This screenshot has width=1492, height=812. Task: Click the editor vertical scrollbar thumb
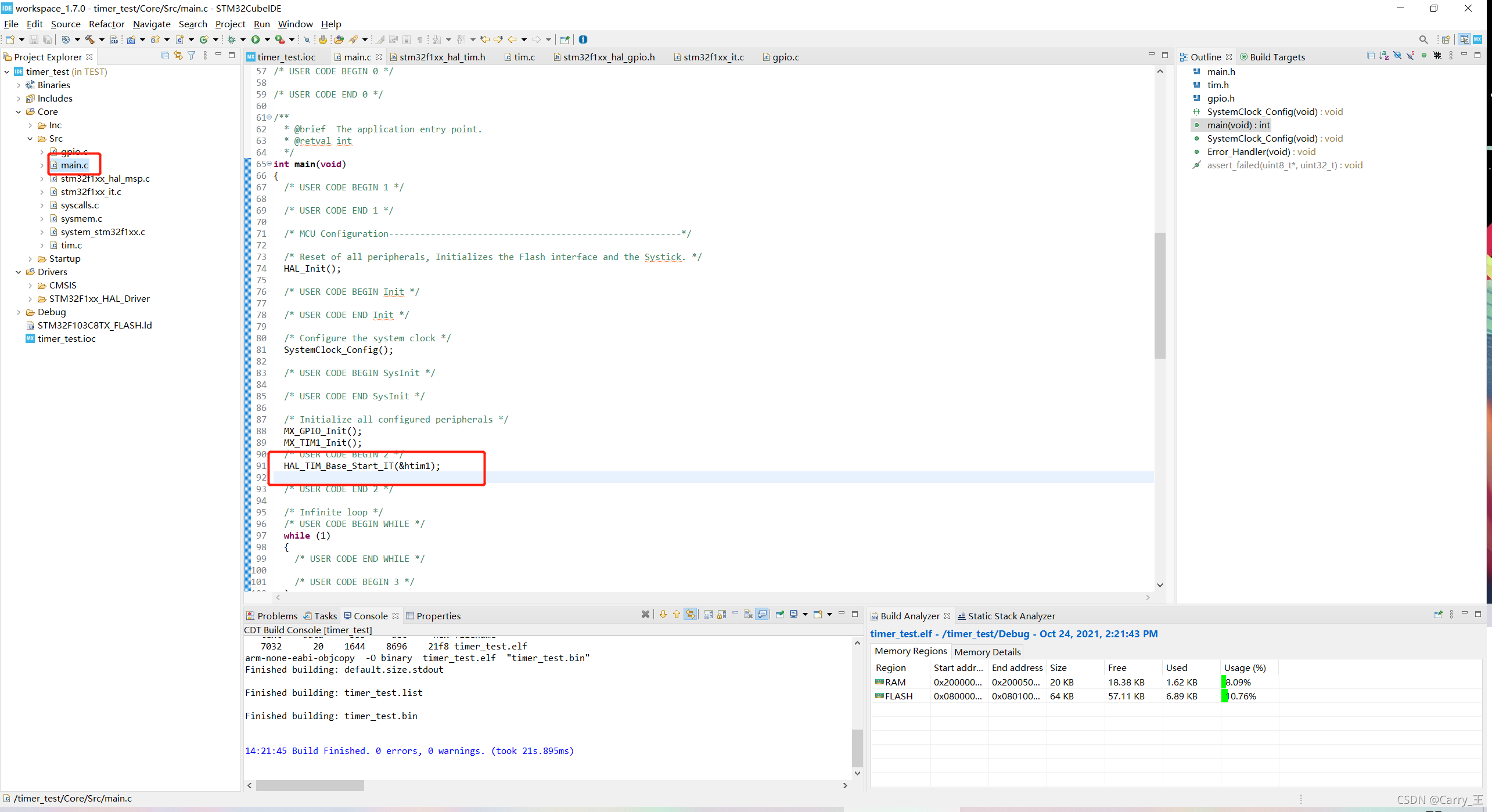1160,296
